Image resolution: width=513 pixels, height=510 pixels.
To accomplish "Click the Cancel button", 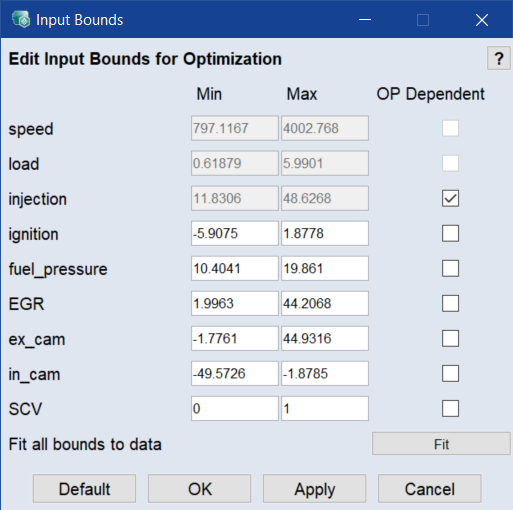I will (x=430, y=489).
